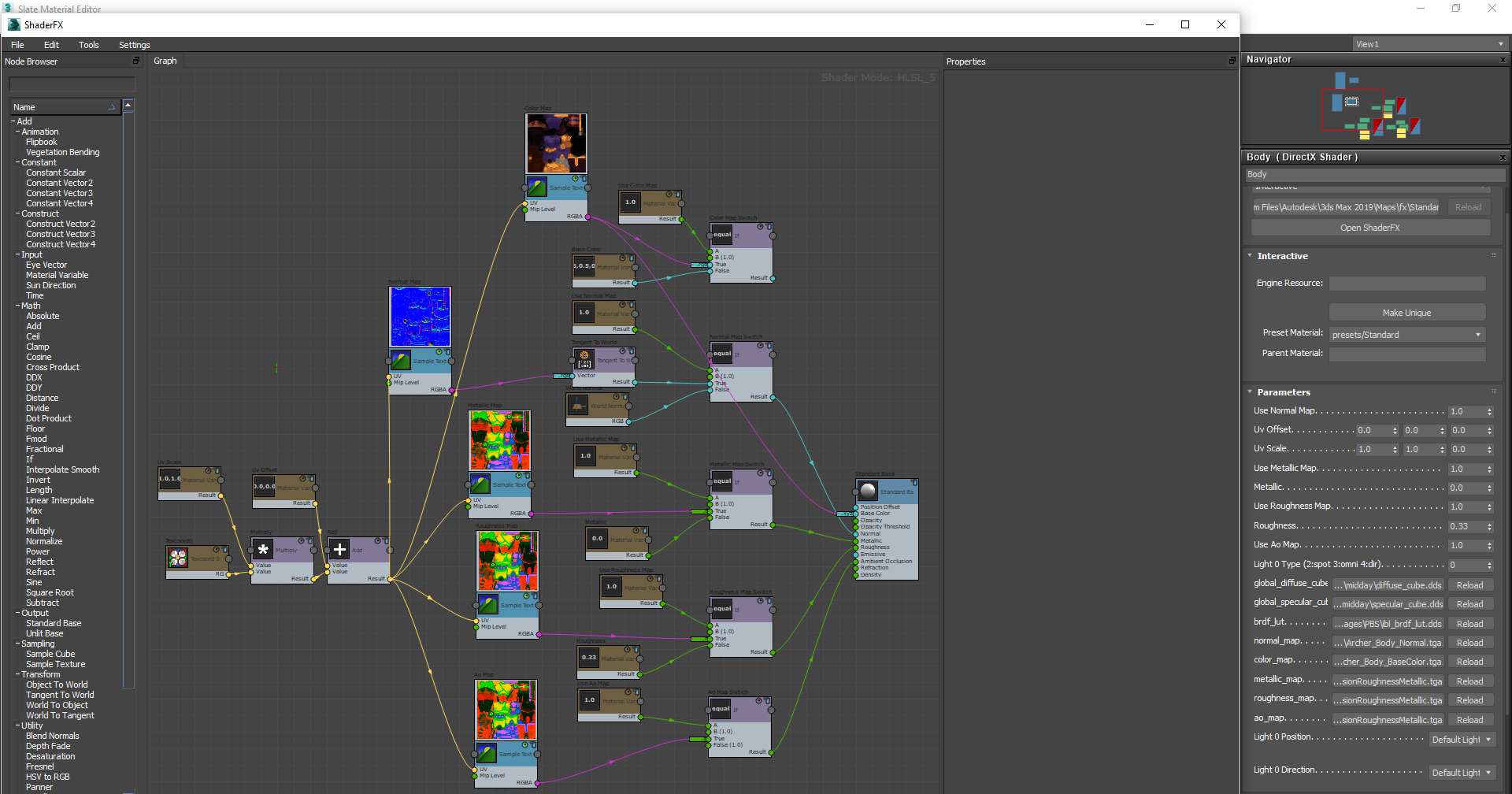Toggle the preview circle on the Color Map node header
This screenshot has height=794, width=1512.
(x=575, y=178)
